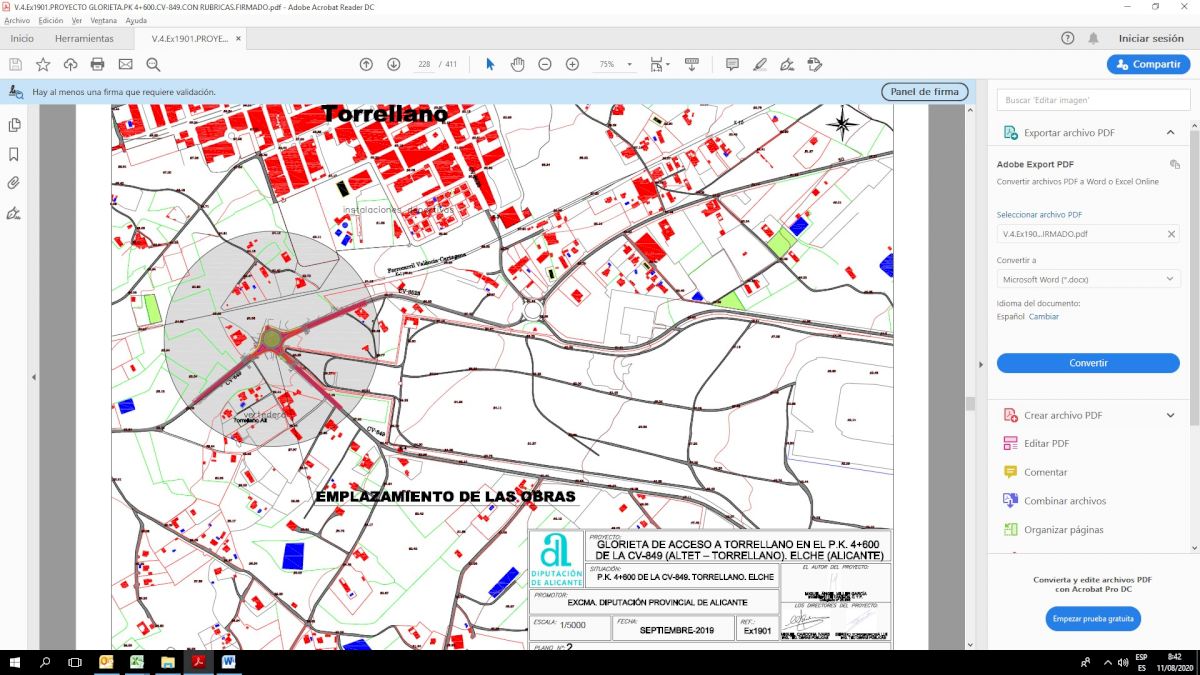The height and width of the screenshot is (675, 1200).
Task: Open Excel from the Windows taskbar
Action: (137, 662)
